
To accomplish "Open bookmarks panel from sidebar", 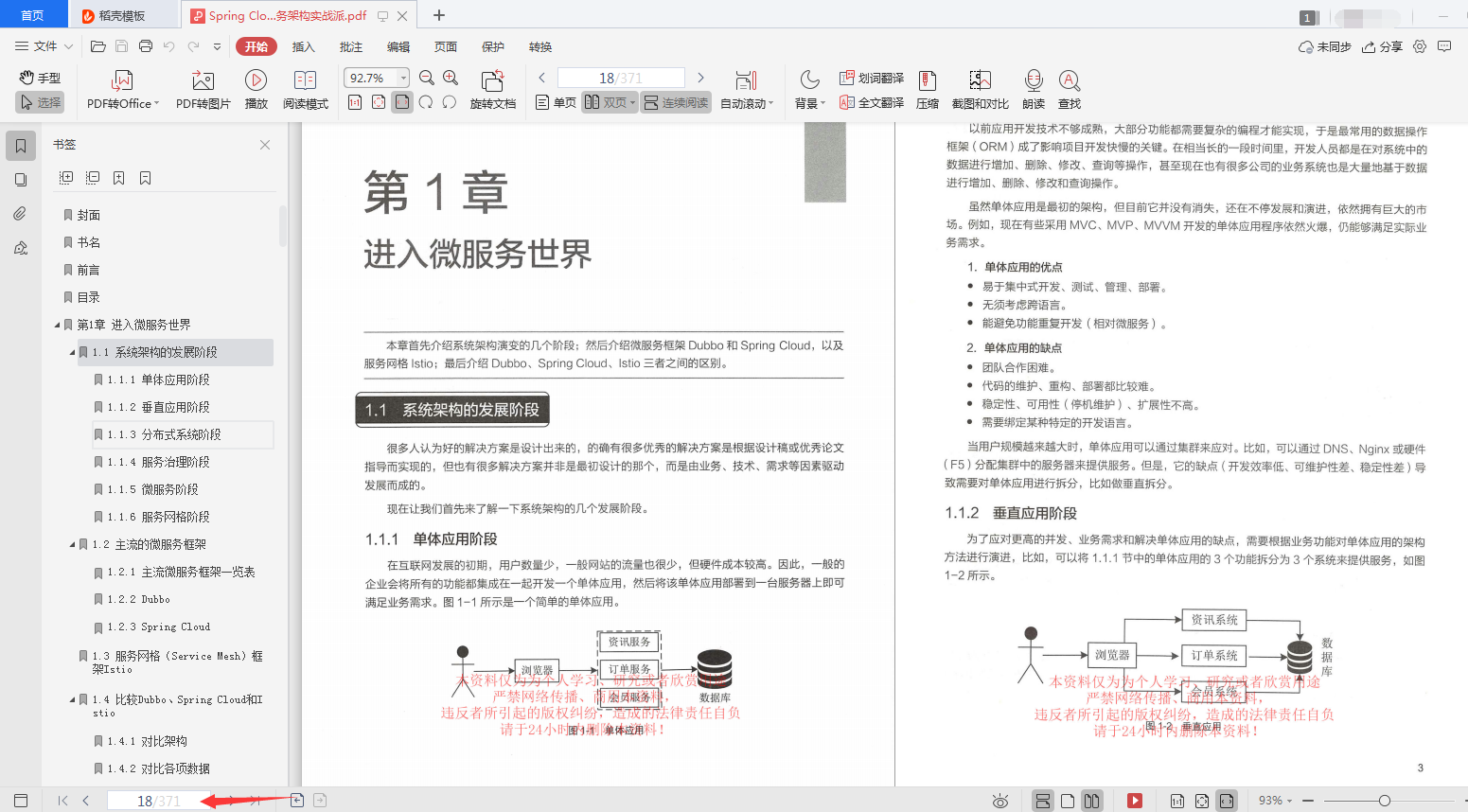I will tap(21, 146).
